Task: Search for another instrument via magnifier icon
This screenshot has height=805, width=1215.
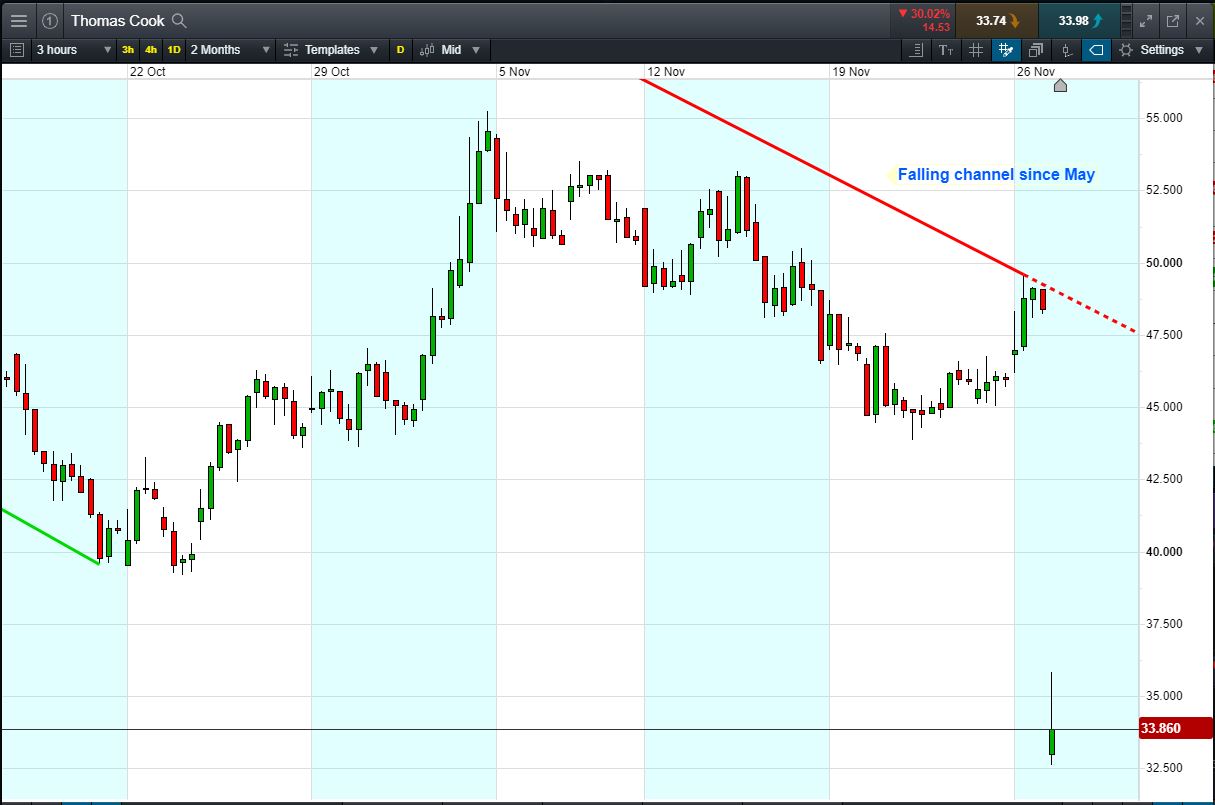Action: point(179,20)
